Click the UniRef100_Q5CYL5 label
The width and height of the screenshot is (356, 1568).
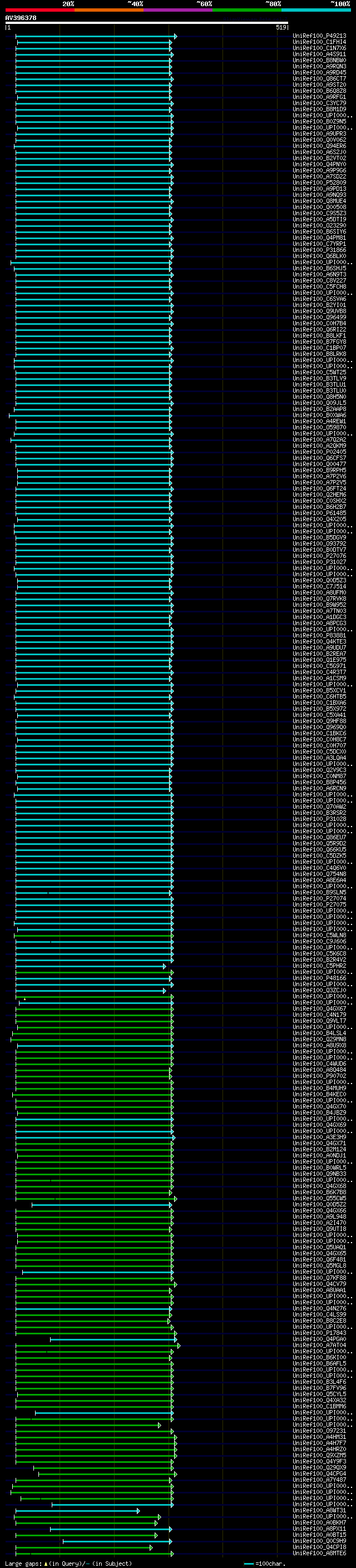pos(319,1394)
